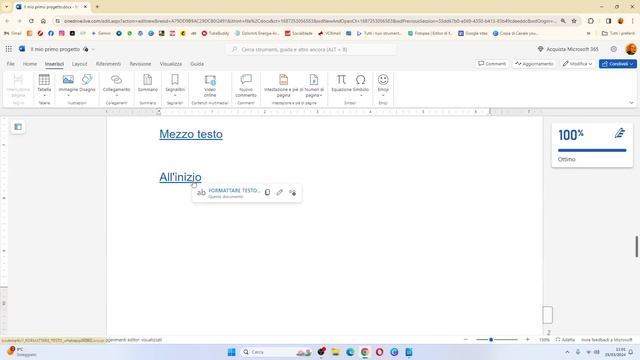Open the navigation pane icon beside the document
640x360 pixels.
[x=18, y=127]
